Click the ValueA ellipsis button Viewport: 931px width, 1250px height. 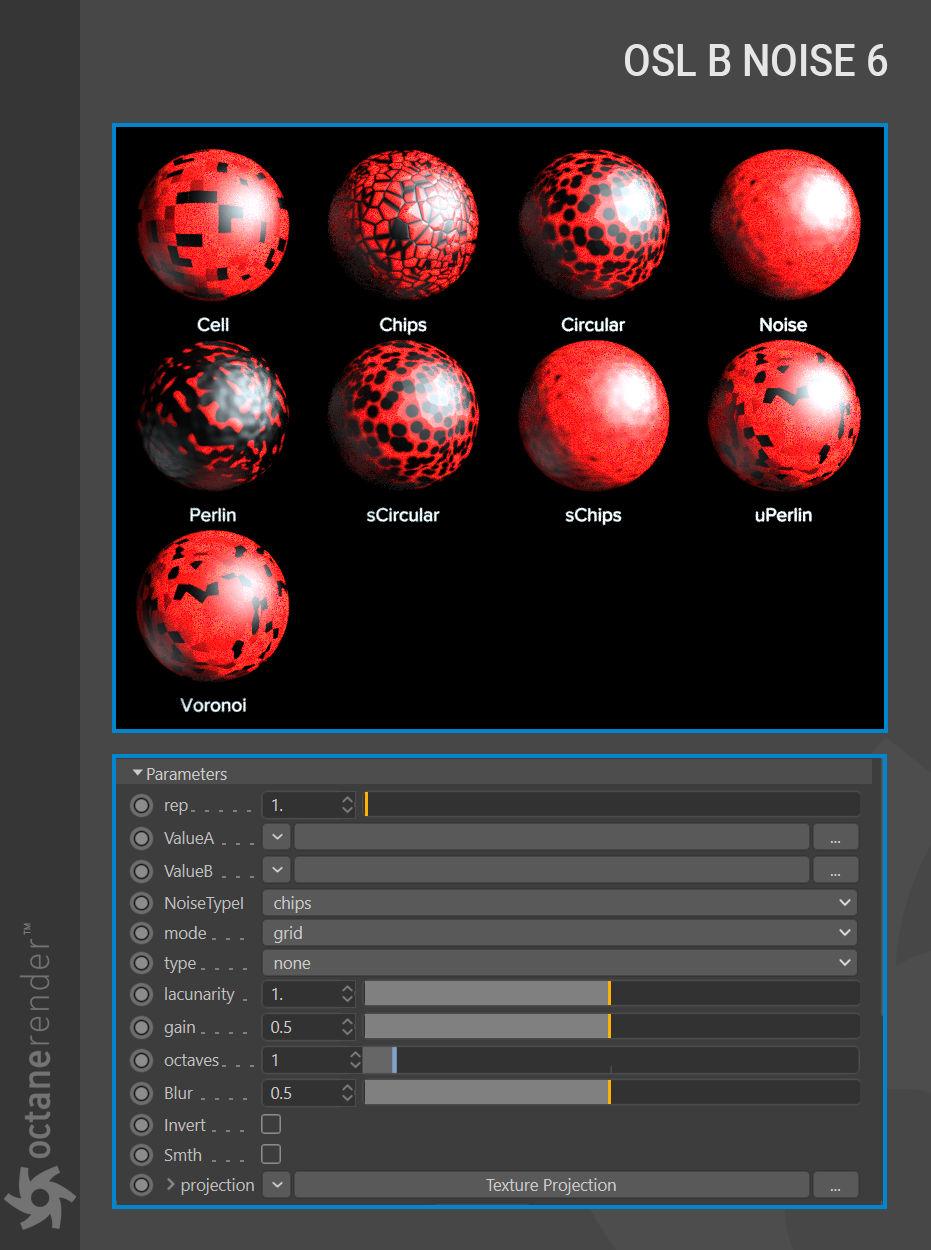click(x=835, y=837)
